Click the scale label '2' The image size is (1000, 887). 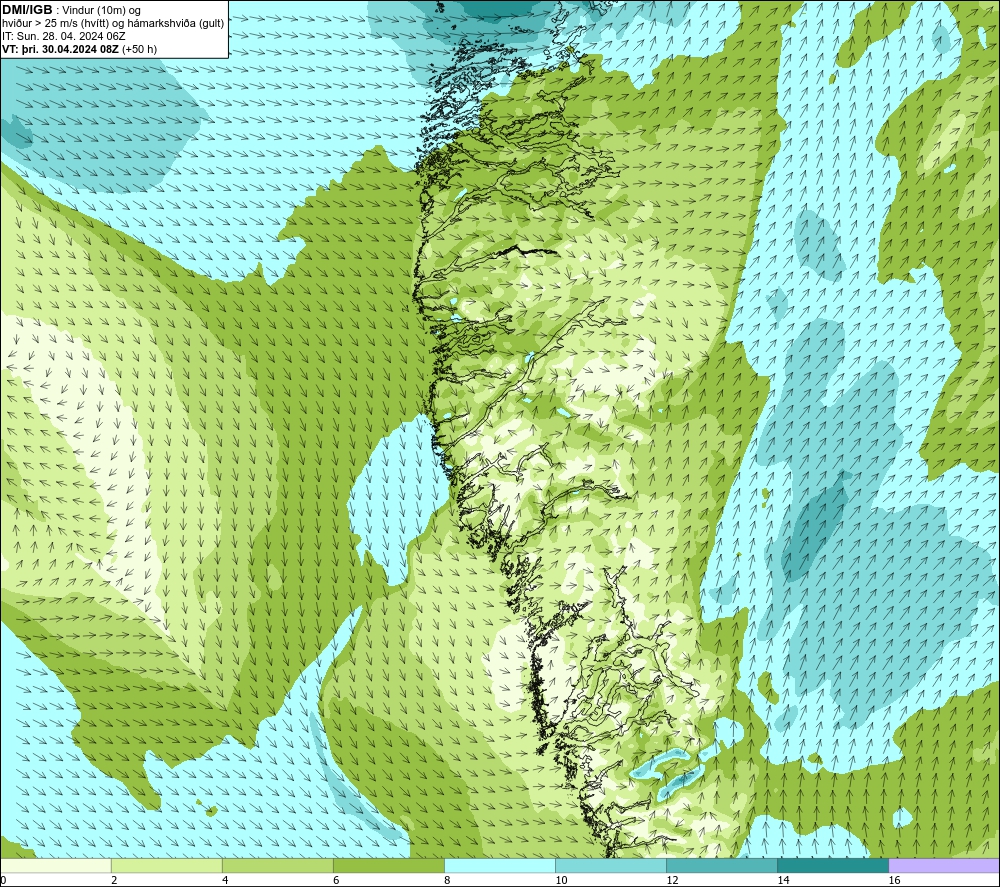tap(114, 881)
